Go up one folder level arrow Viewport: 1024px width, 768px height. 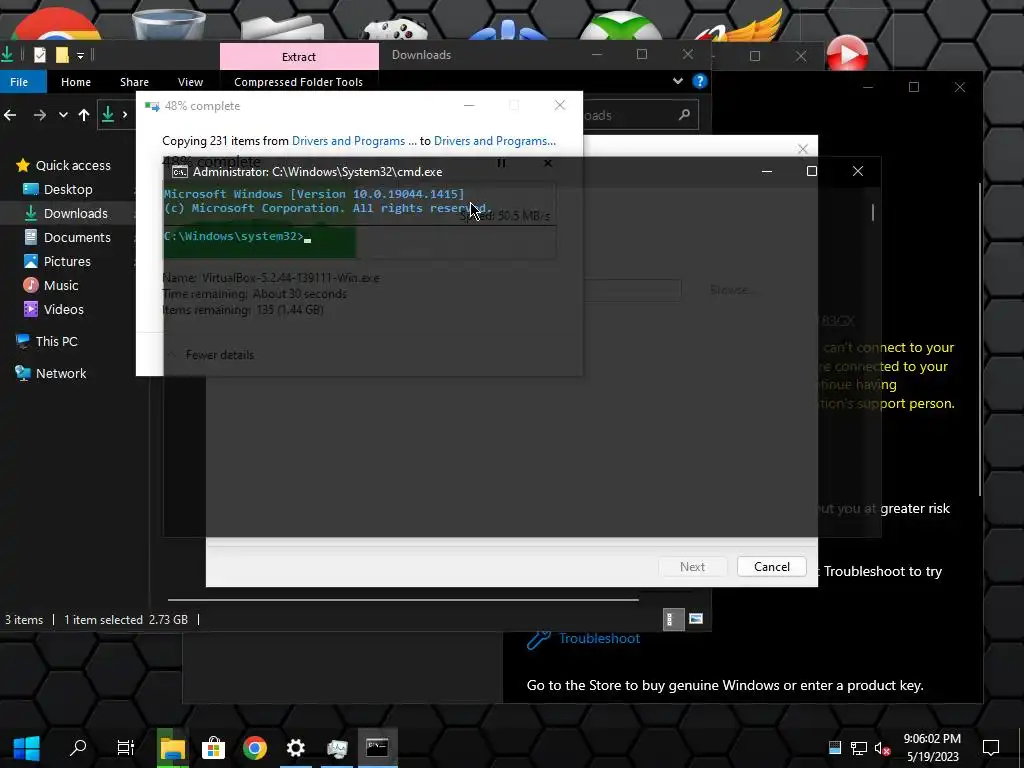click(x=84, y=115)
